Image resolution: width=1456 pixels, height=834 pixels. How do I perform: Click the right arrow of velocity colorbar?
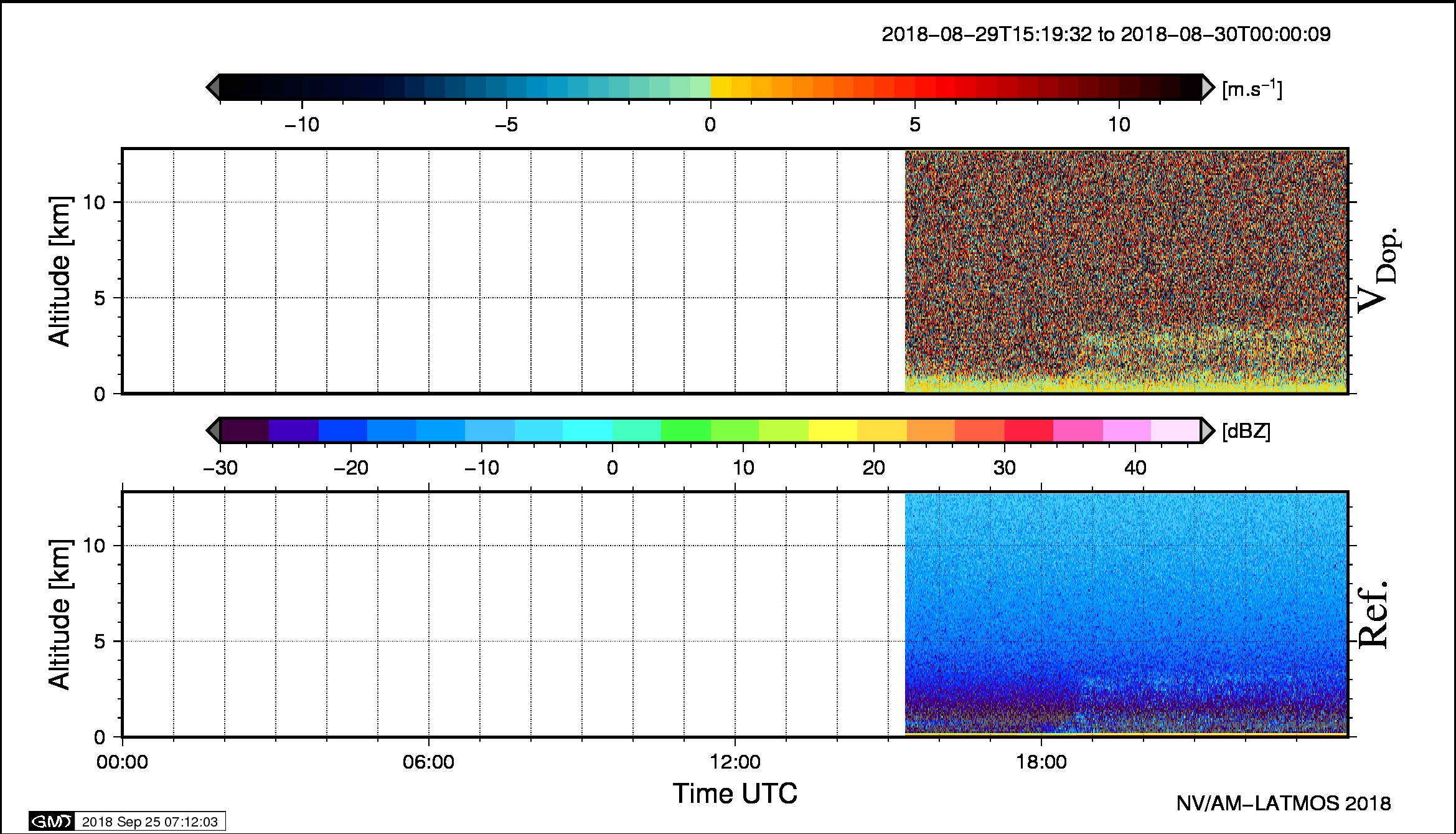(1208, 87)
